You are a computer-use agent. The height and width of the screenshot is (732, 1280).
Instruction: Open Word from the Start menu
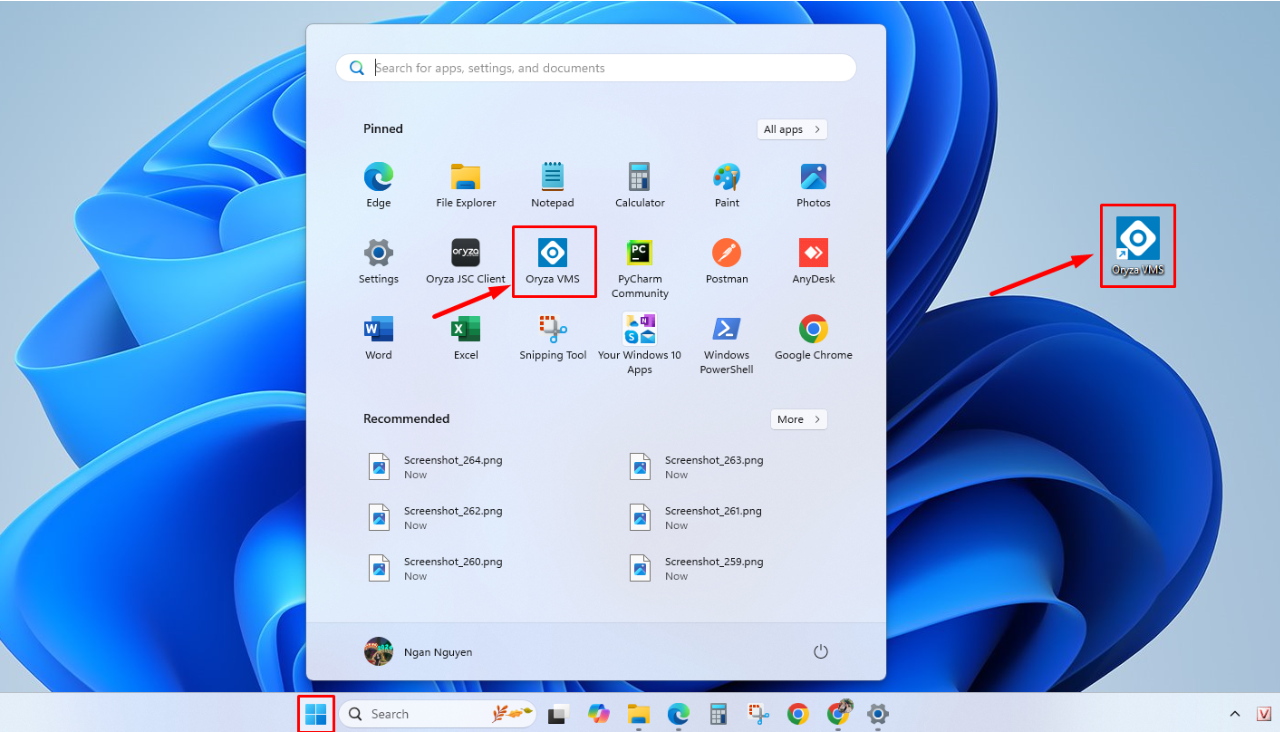[x=378, y=337]
